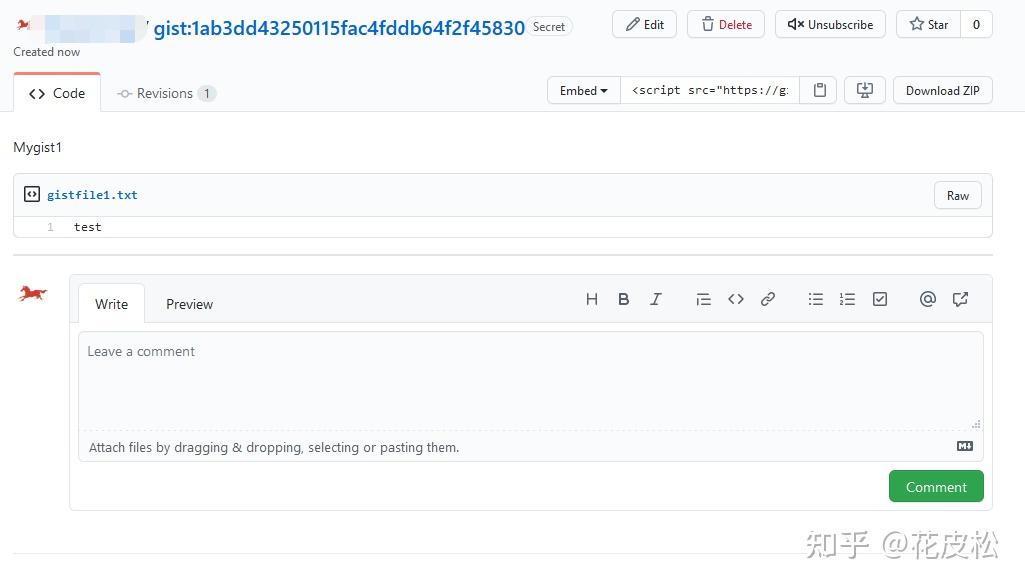Image resolution: width=1025 pixels, height=588 pixels.
Task: Apply bold formatting in comment toolbar
Action: pos(624,300)
